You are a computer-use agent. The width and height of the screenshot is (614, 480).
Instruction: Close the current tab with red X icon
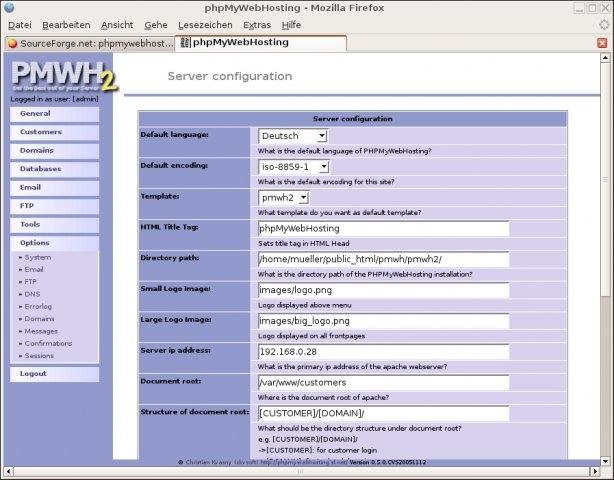click(602, 43)
